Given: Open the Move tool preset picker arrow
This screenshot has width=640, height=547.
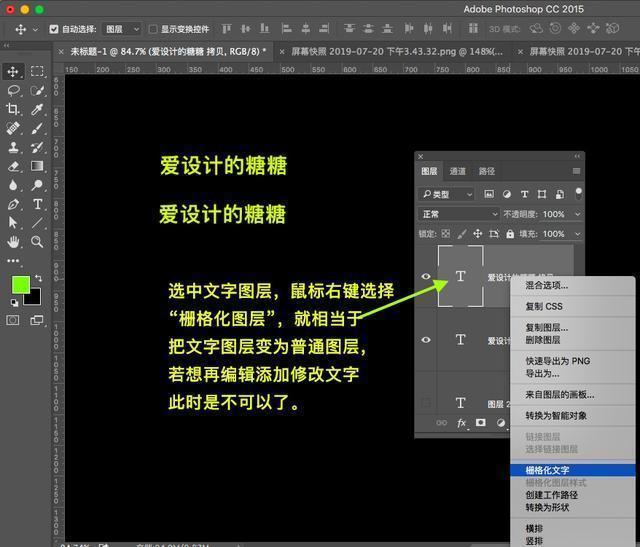Looking at the screenshot, I should pos(36,29).
